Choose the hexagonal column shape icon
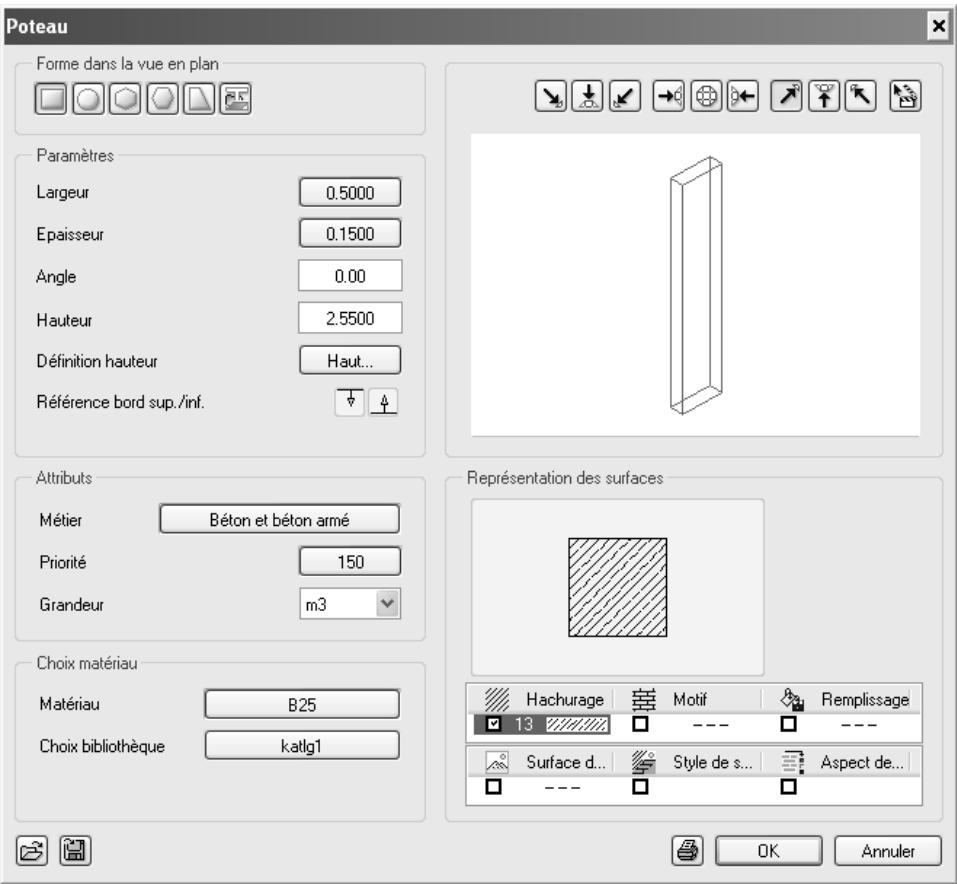Screen dimensions: 957x884 (125, 98)
